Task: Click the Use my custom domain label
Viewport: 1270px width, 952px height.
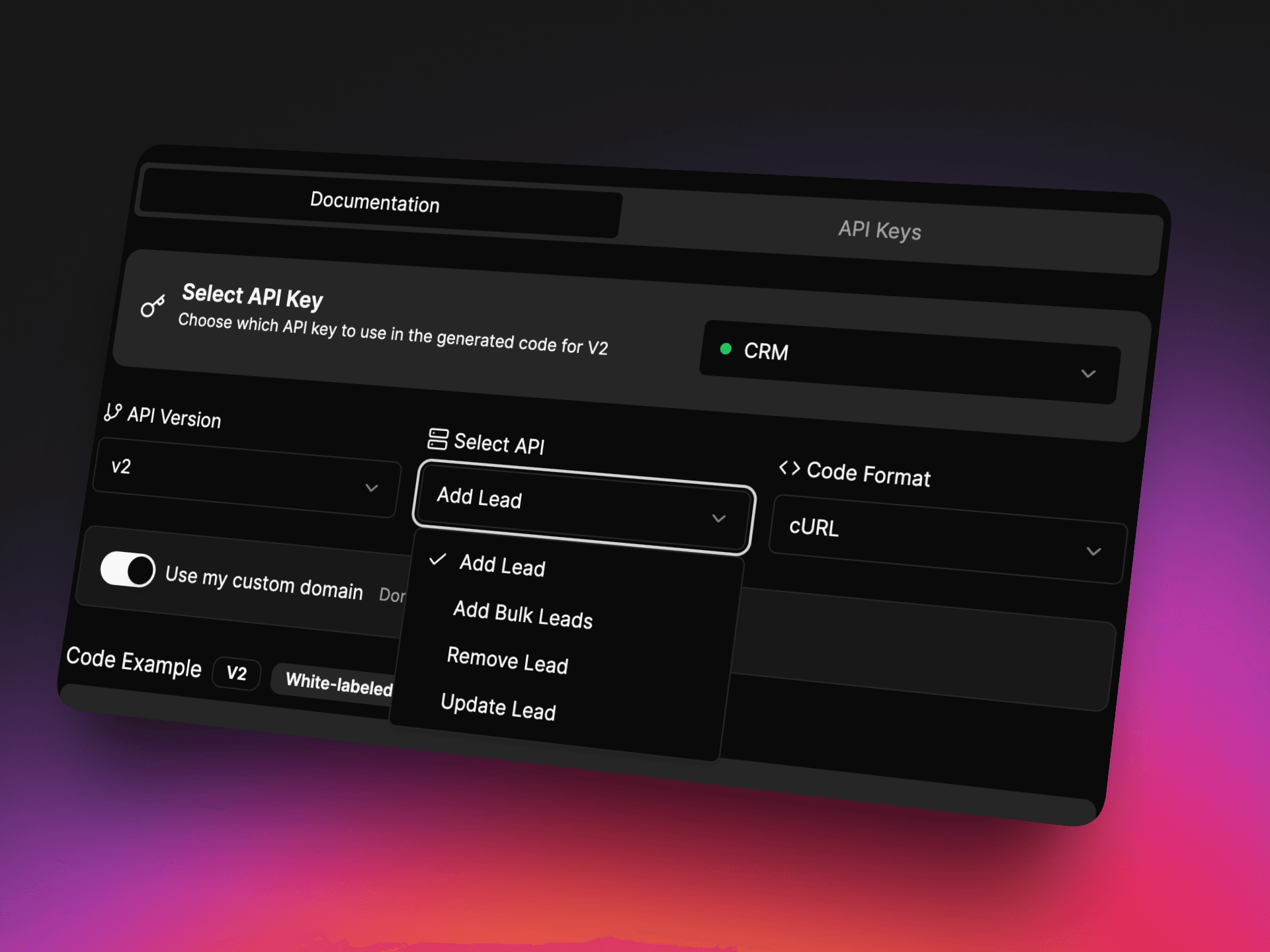Action: pyautogui.click(x=264, y=582)
